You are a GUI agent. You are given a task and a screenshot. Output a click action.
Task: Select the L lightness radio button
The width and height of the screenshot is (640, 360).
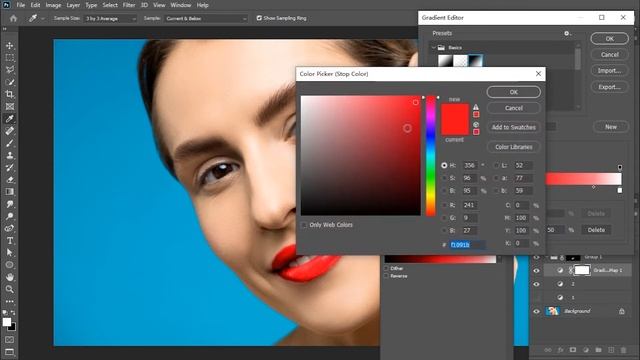496,165
